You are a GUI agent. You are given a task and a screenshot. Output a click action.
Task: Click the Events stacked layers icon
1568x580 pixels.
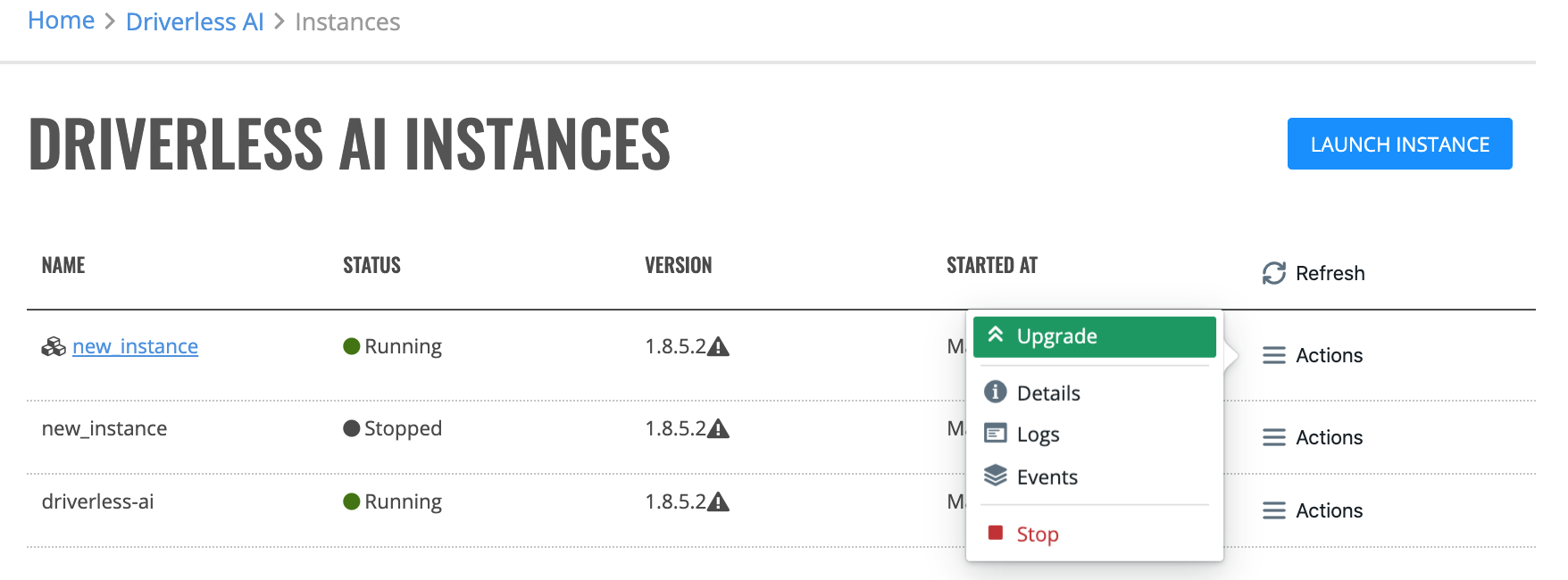click(995, 476)
